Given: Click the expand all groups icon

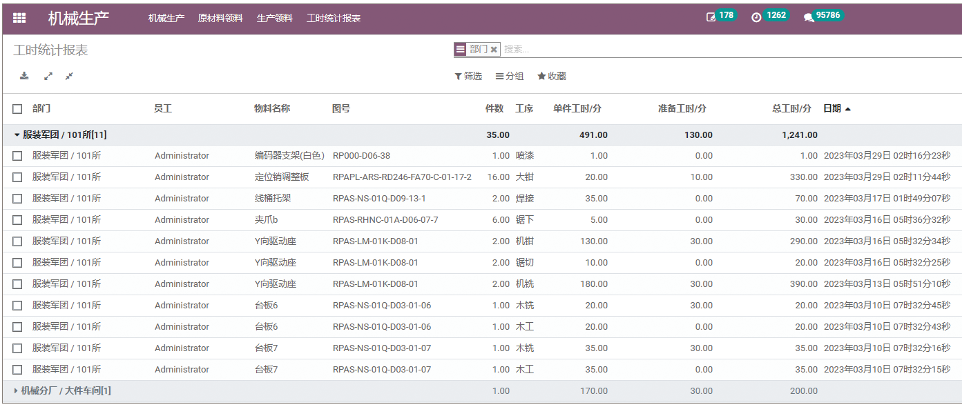Looking at the screenshot, I should click(x=47, y=76).
